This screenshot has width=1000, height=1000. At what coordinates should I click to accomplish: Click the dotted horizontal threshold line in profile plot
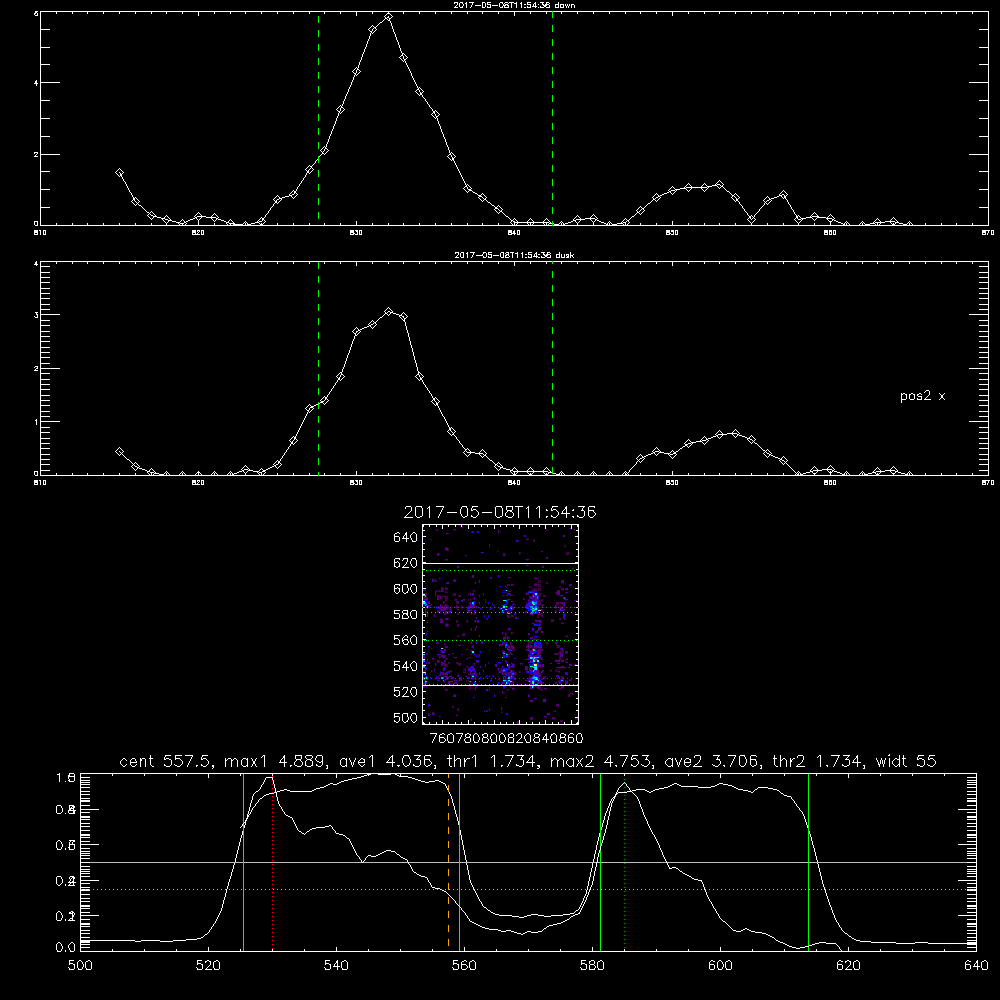pos(528,889)
